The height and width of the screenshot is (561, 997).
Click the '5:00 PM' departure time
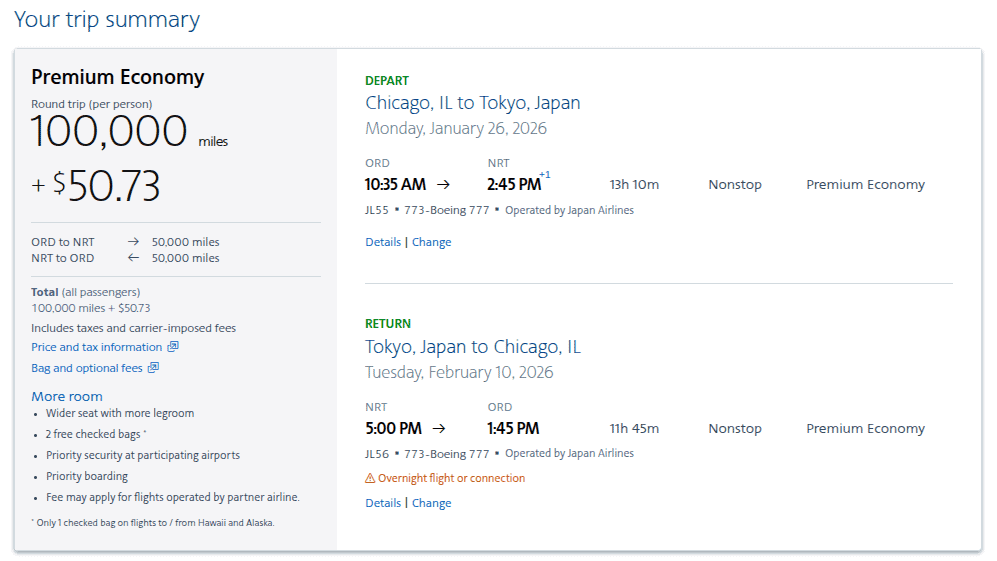click(x=393, y=429)
